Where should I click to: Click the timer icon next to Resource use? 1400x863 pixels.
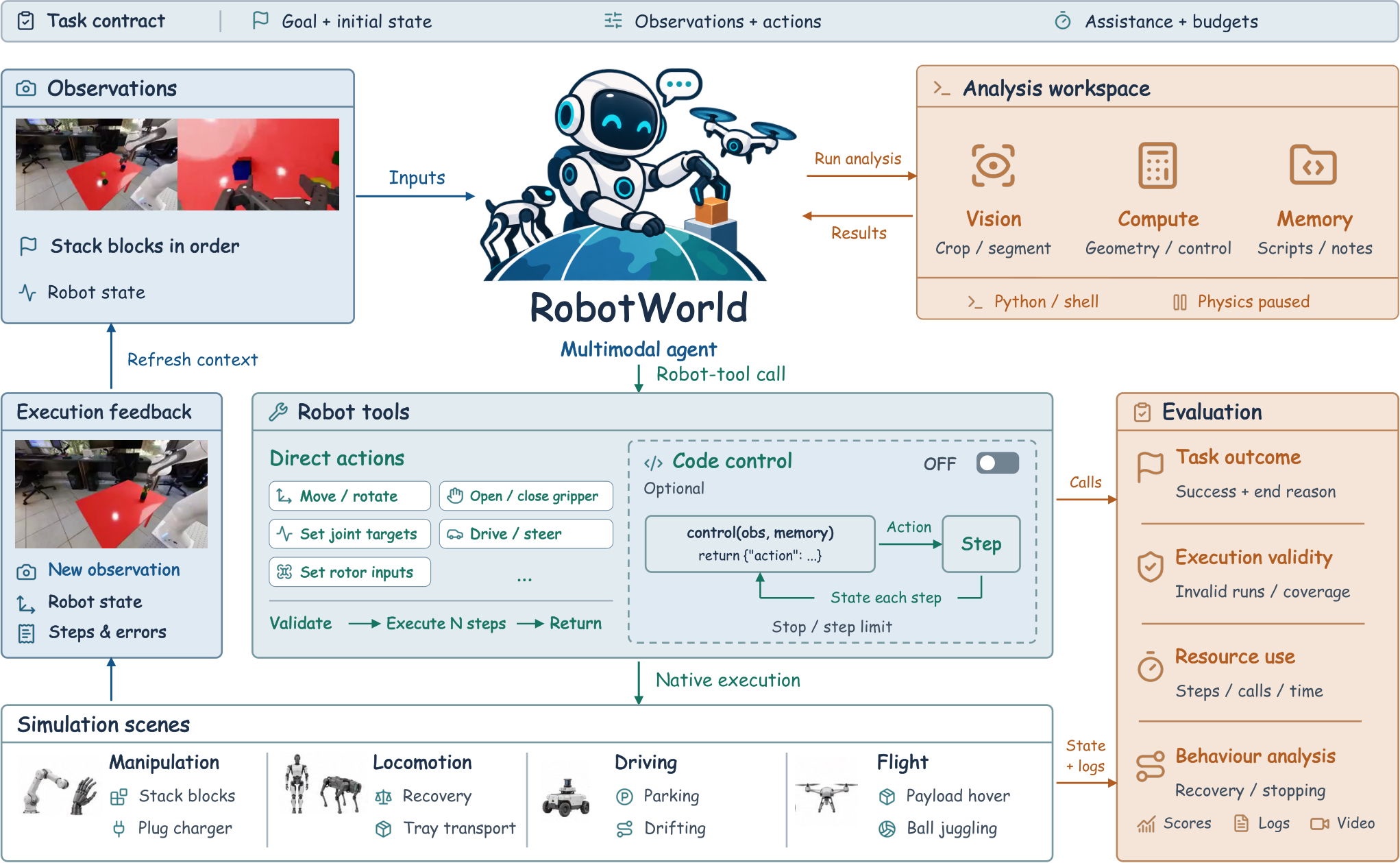pos(1150,666)
